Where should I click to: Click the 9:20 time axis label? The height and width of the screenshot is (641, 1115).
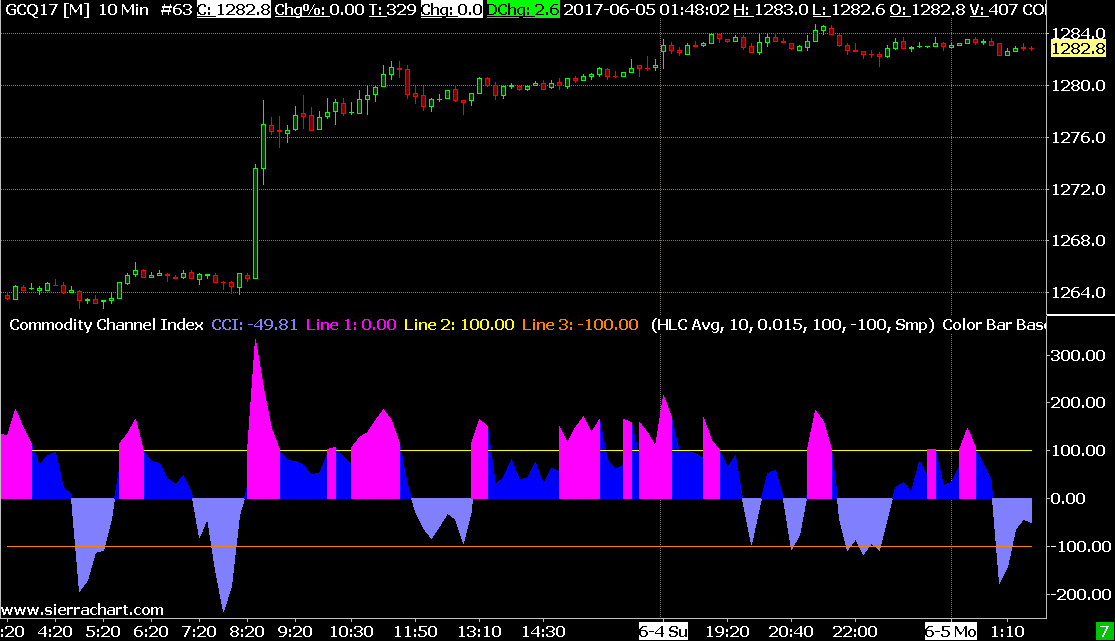295,632
